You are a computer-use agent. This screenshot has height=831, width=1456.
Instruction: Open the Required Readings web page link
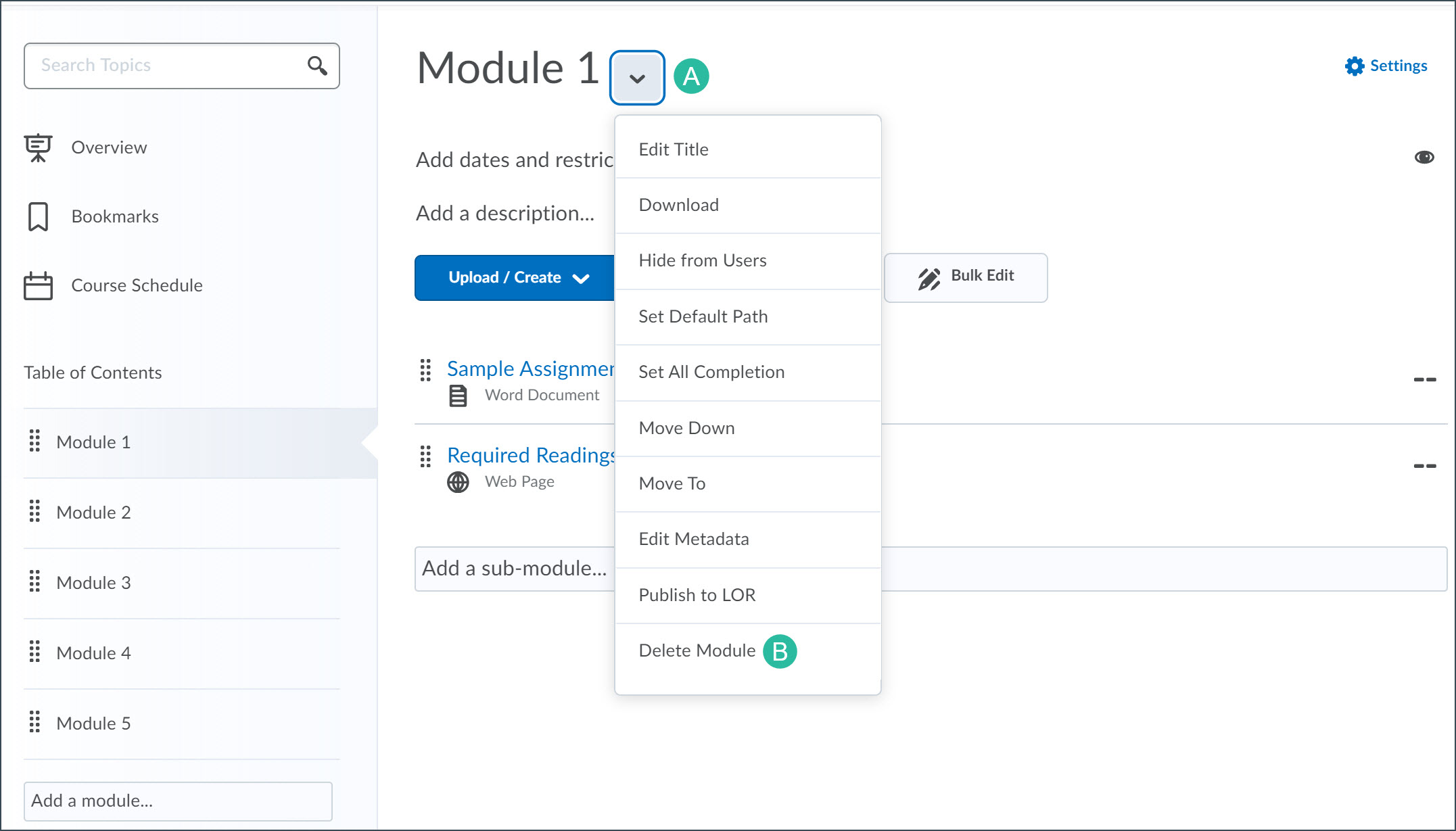point(530,454)
